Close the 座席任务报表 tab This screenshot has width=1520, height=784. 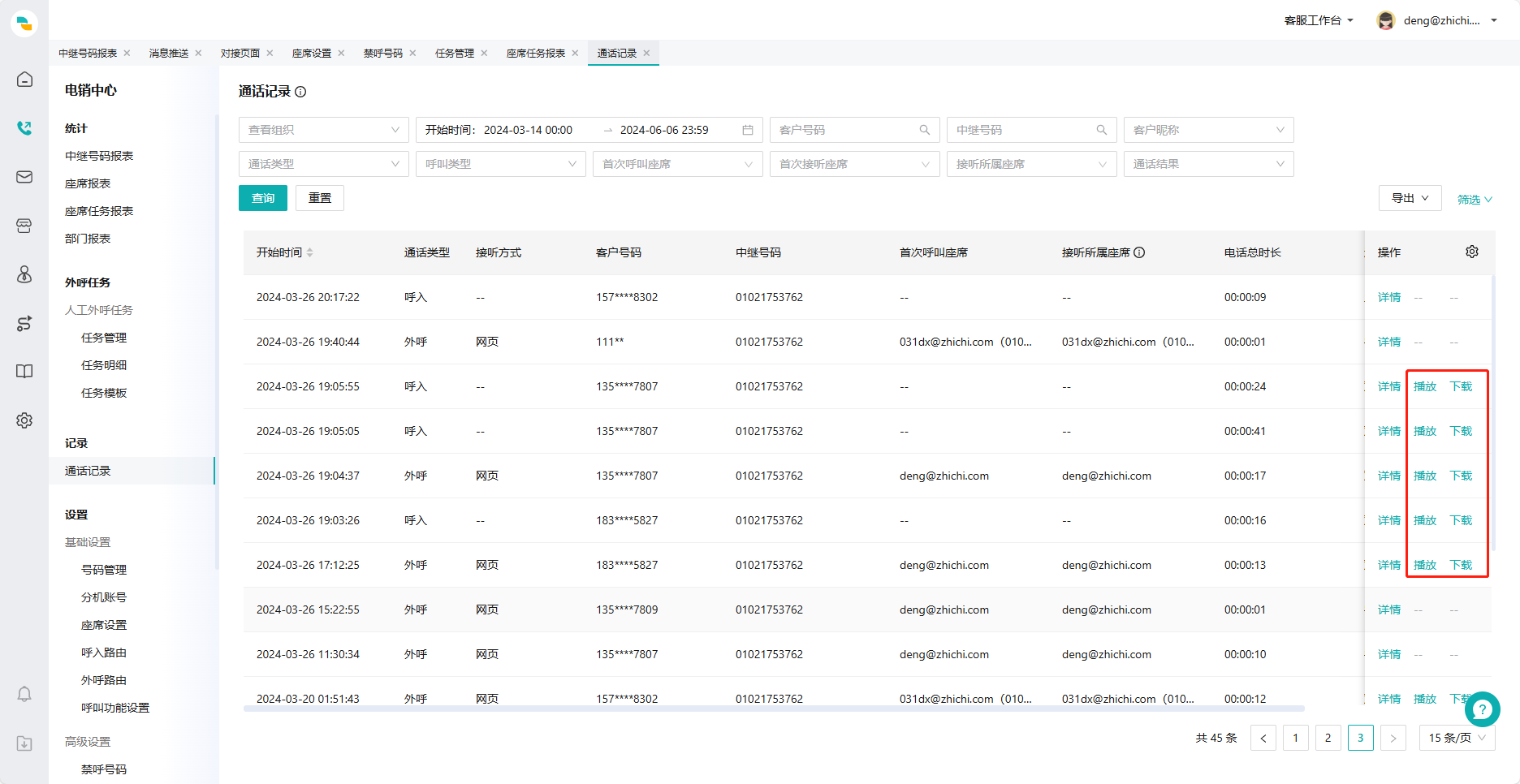tap(575, 53)
